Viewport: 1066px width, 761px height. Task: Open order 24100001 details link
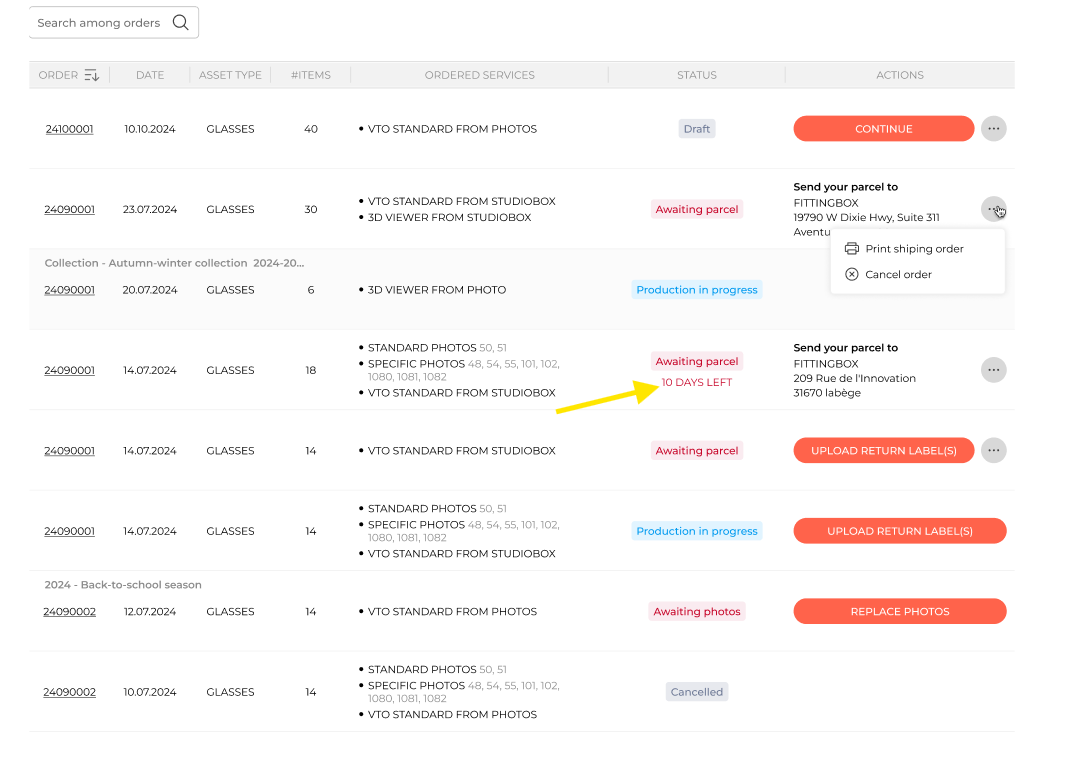pyautogui.click(x=69, y=128)
